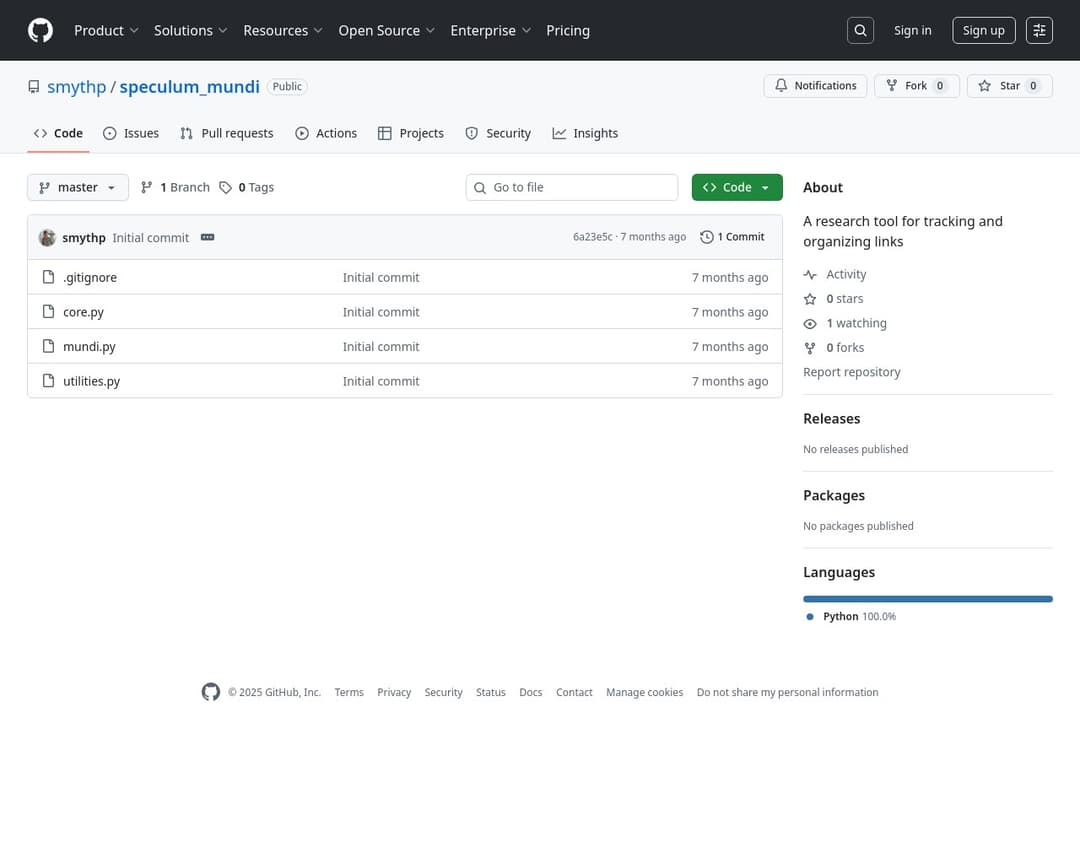Click the Sign up button
The height and width of the screenshot is (864, 1080).
click(983, 31)
